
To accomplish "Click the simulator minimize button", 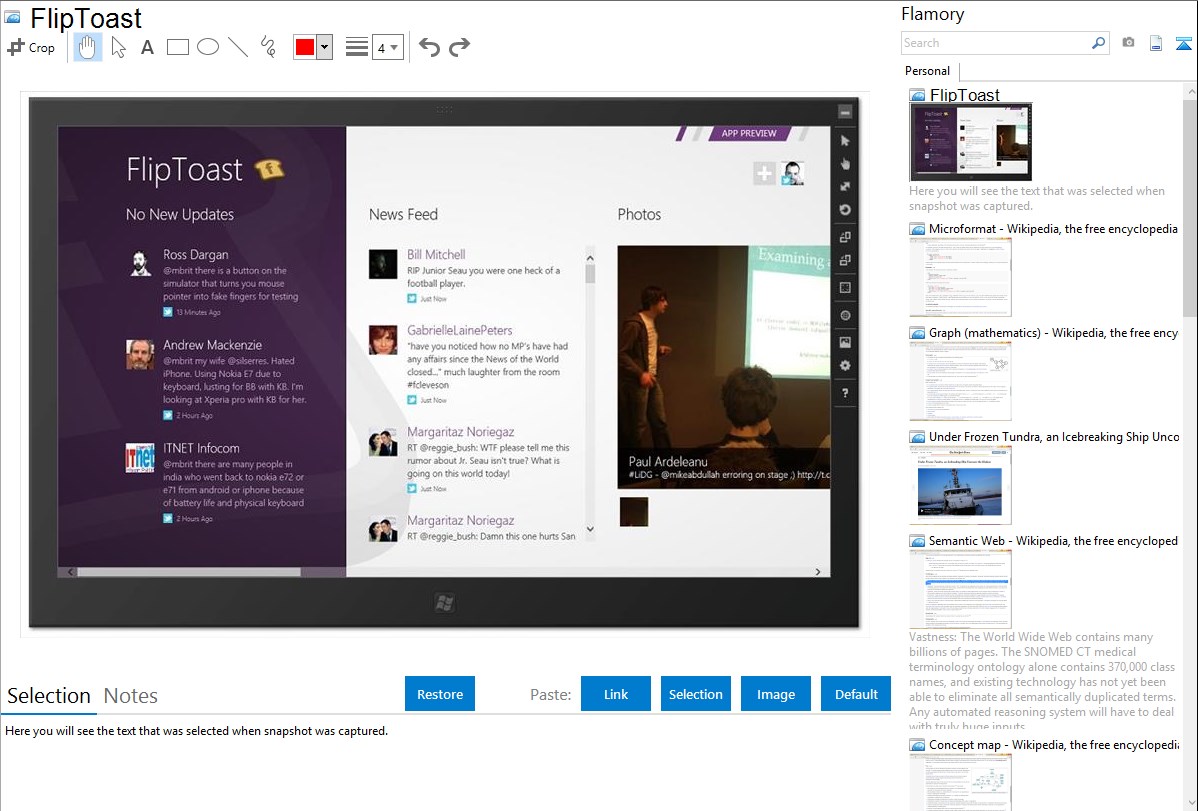I will 845,112.
